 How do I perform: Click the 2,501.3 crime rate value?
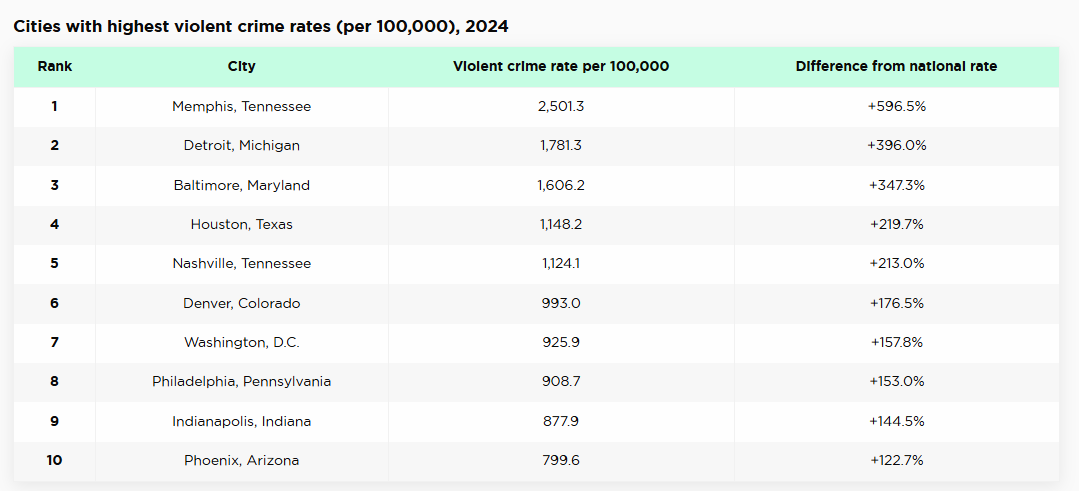coord(561,106)
